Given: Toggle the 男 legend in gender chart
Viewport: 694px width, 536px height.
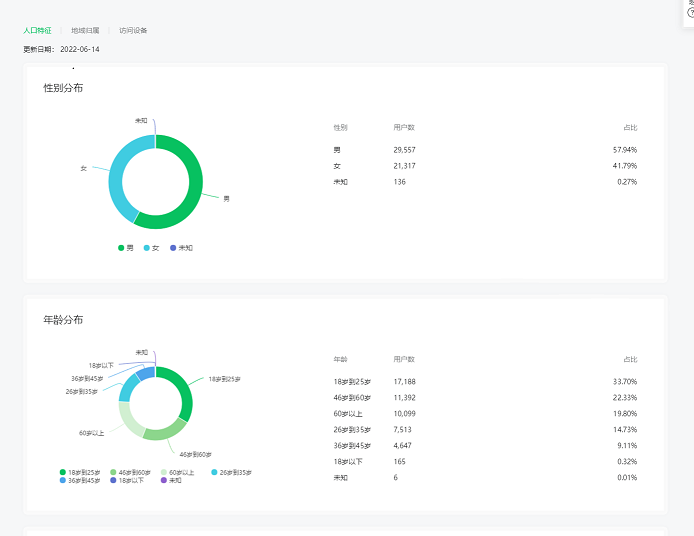Looking at the screenshot, I should click(x=126, y=247).
